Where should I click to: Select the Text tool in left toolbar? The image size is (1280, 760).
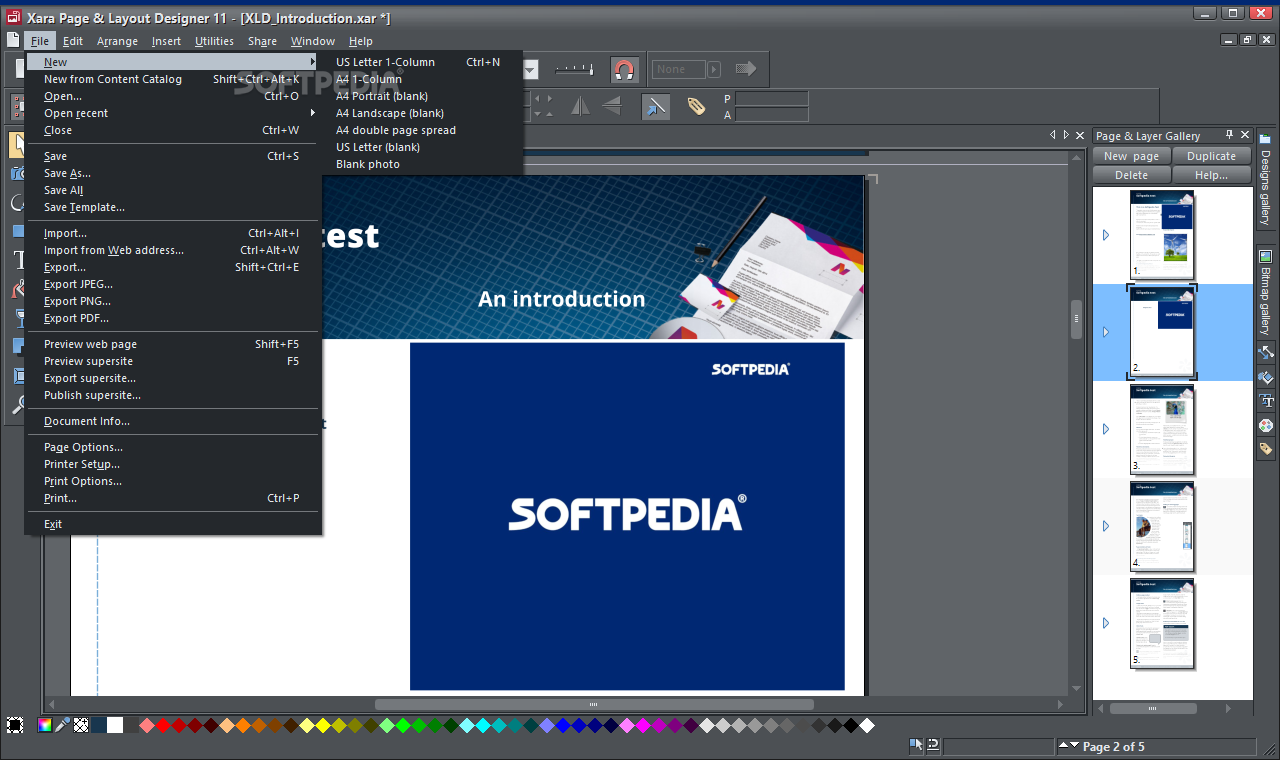click(19, 260)
